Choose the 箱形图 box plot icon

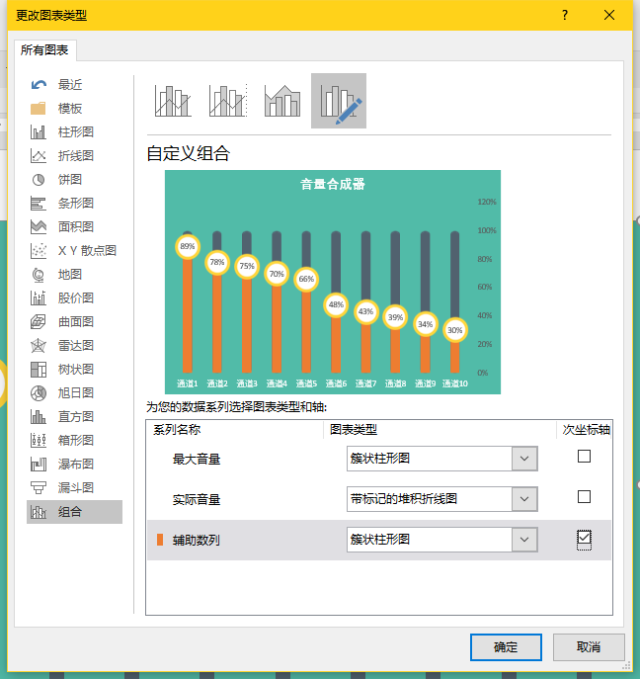(39, 440)
